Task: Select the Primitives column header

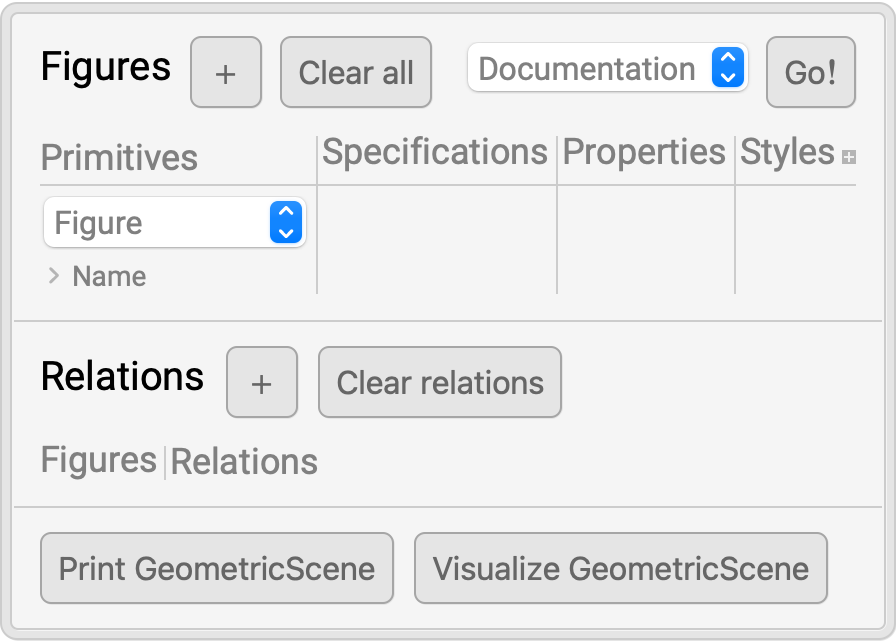Action: (x=119, y=157)
